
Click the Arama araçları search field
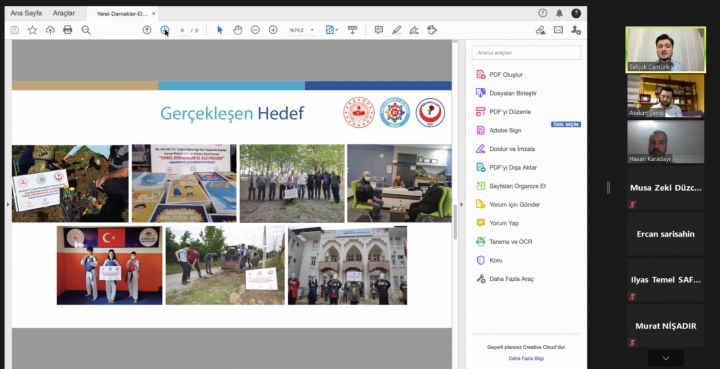coord(526,53)
